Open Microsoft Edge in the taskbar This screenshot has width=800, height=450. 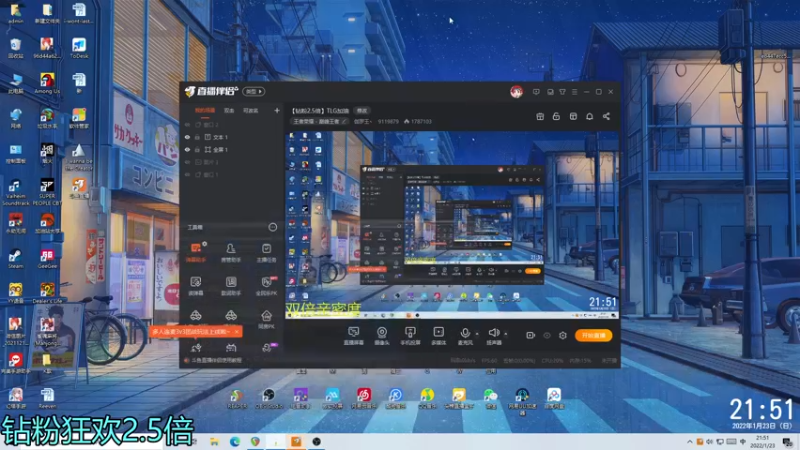235,442
